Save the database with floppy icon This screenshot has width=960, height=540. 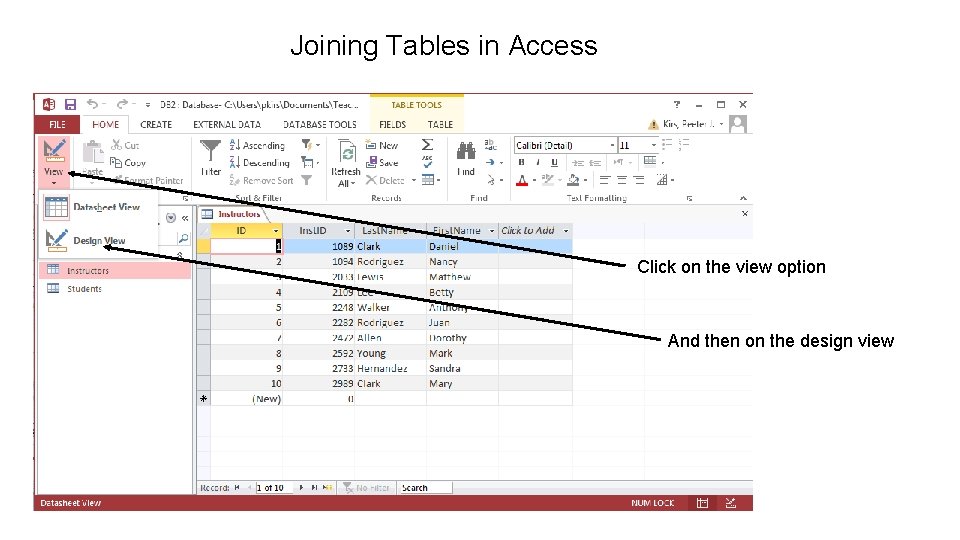tap(70, 105)
